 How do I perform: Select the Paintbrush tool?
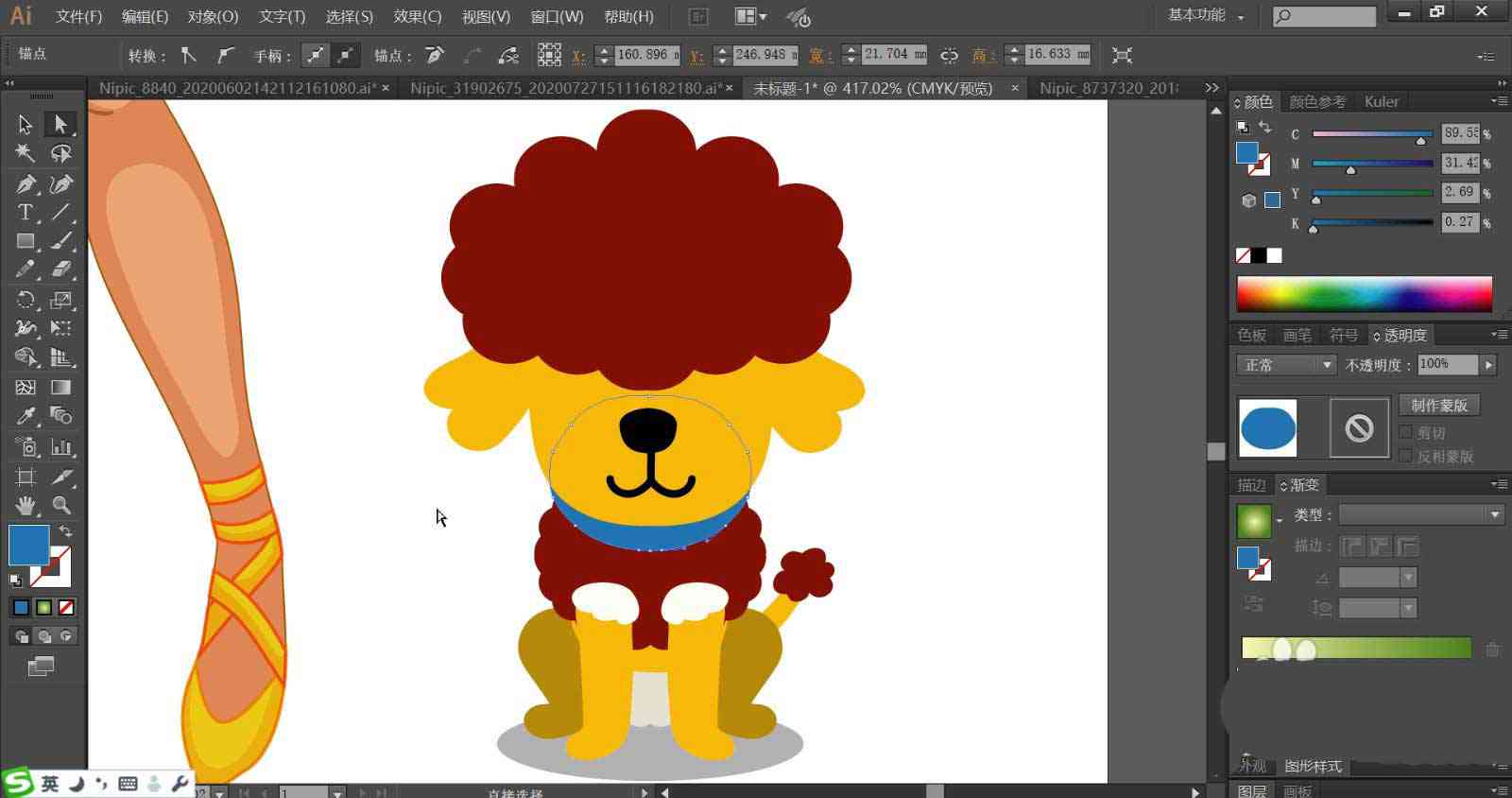click(61, 242)
